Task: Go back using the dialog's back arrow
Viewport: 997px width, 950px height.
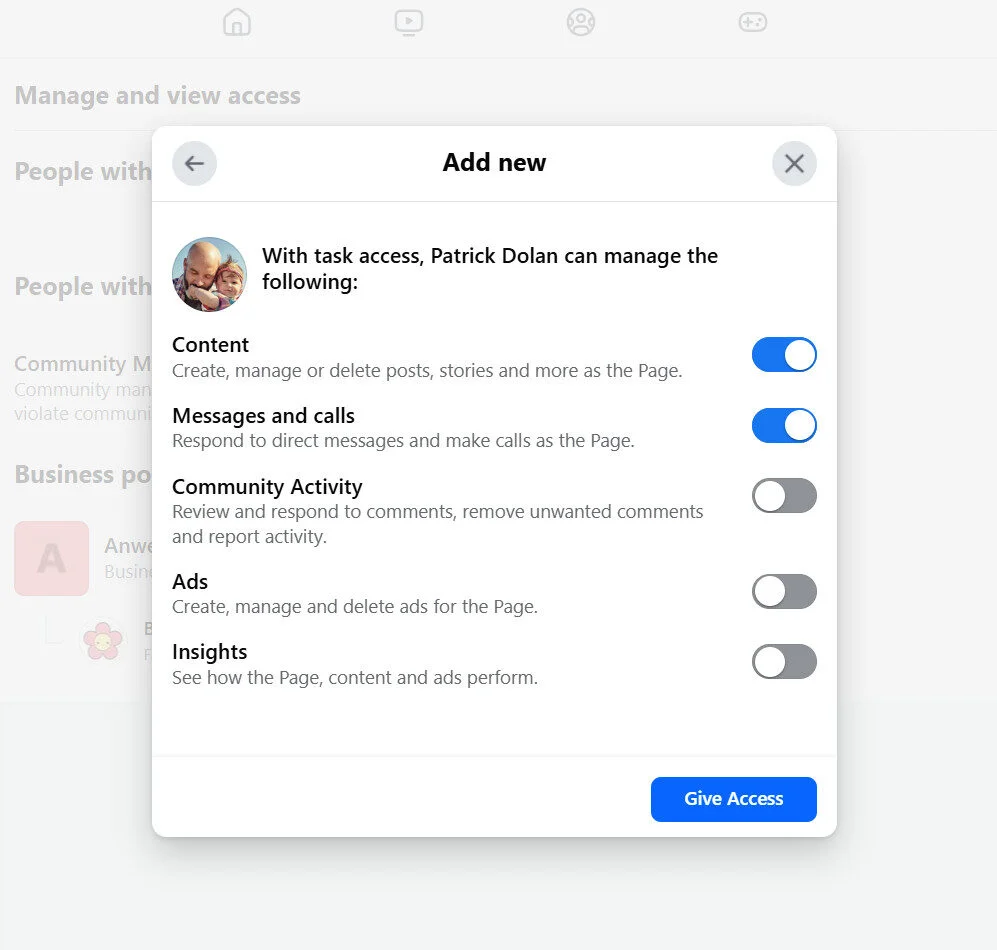Action: tap(194, 163)
